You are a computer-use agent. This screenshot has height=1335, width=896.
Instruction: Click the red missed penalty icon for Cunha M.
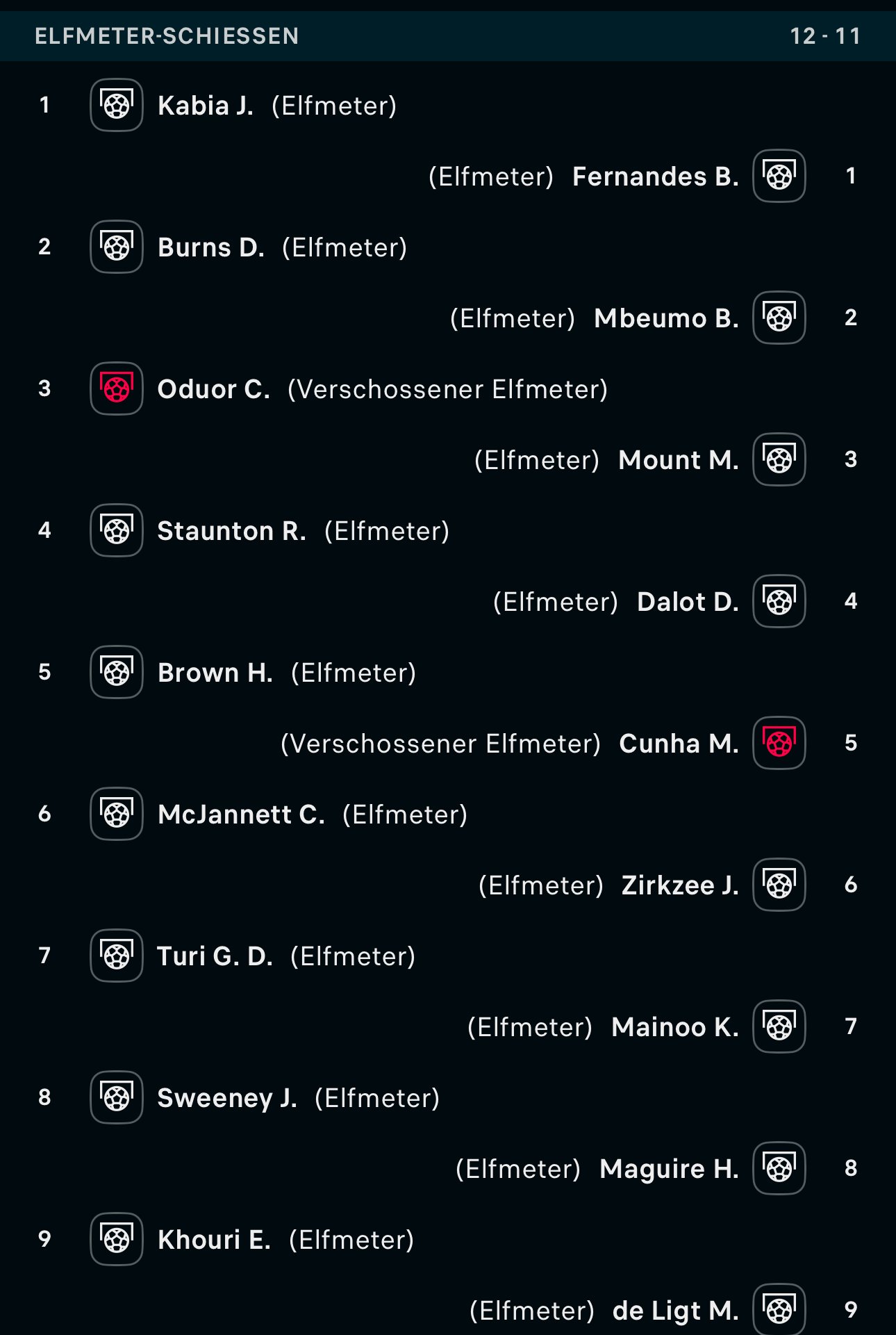(x=779, y=743)
